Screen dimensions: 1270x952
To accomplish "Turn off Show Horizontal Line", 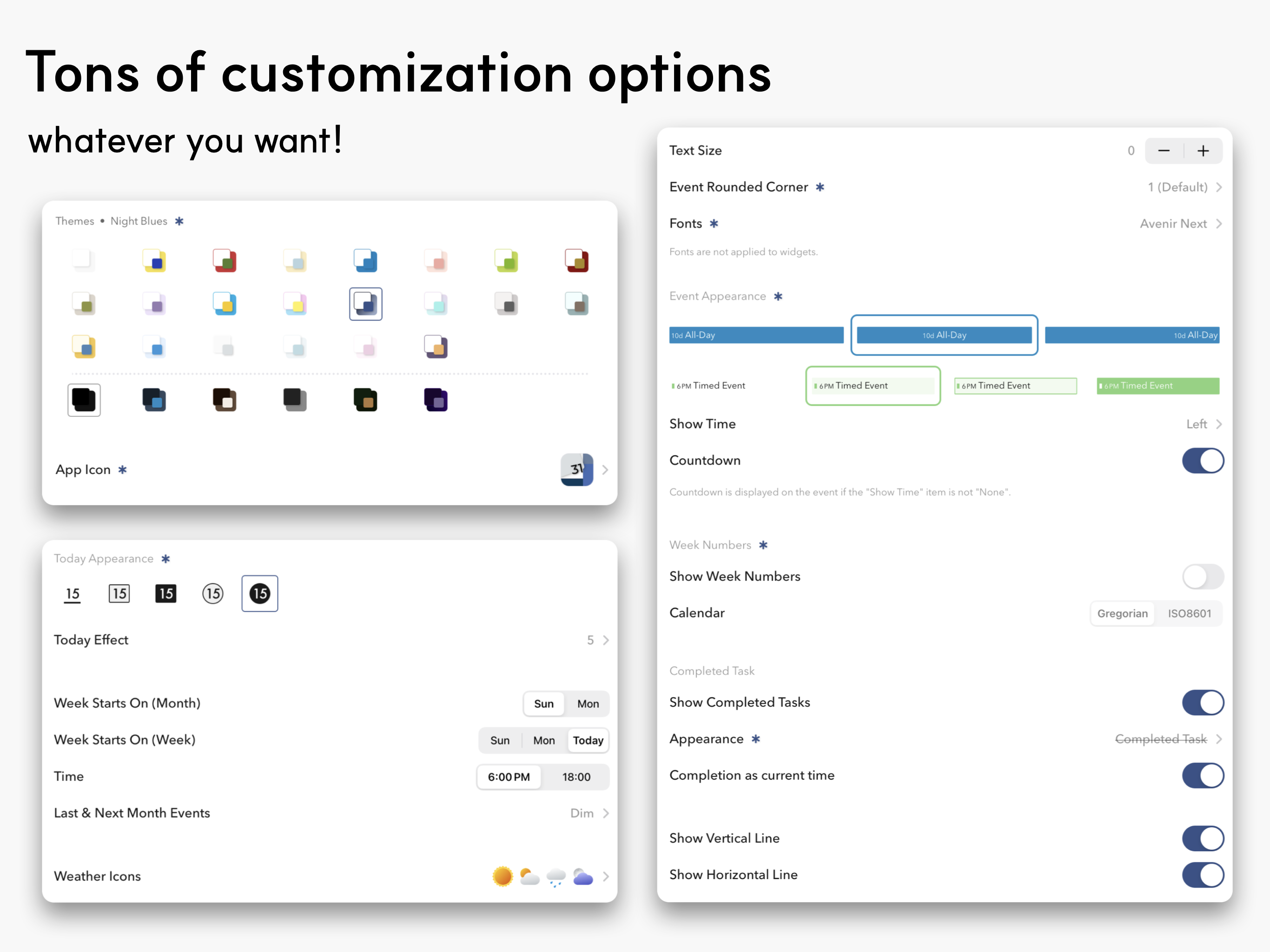I will click(x=1203, y=875).
